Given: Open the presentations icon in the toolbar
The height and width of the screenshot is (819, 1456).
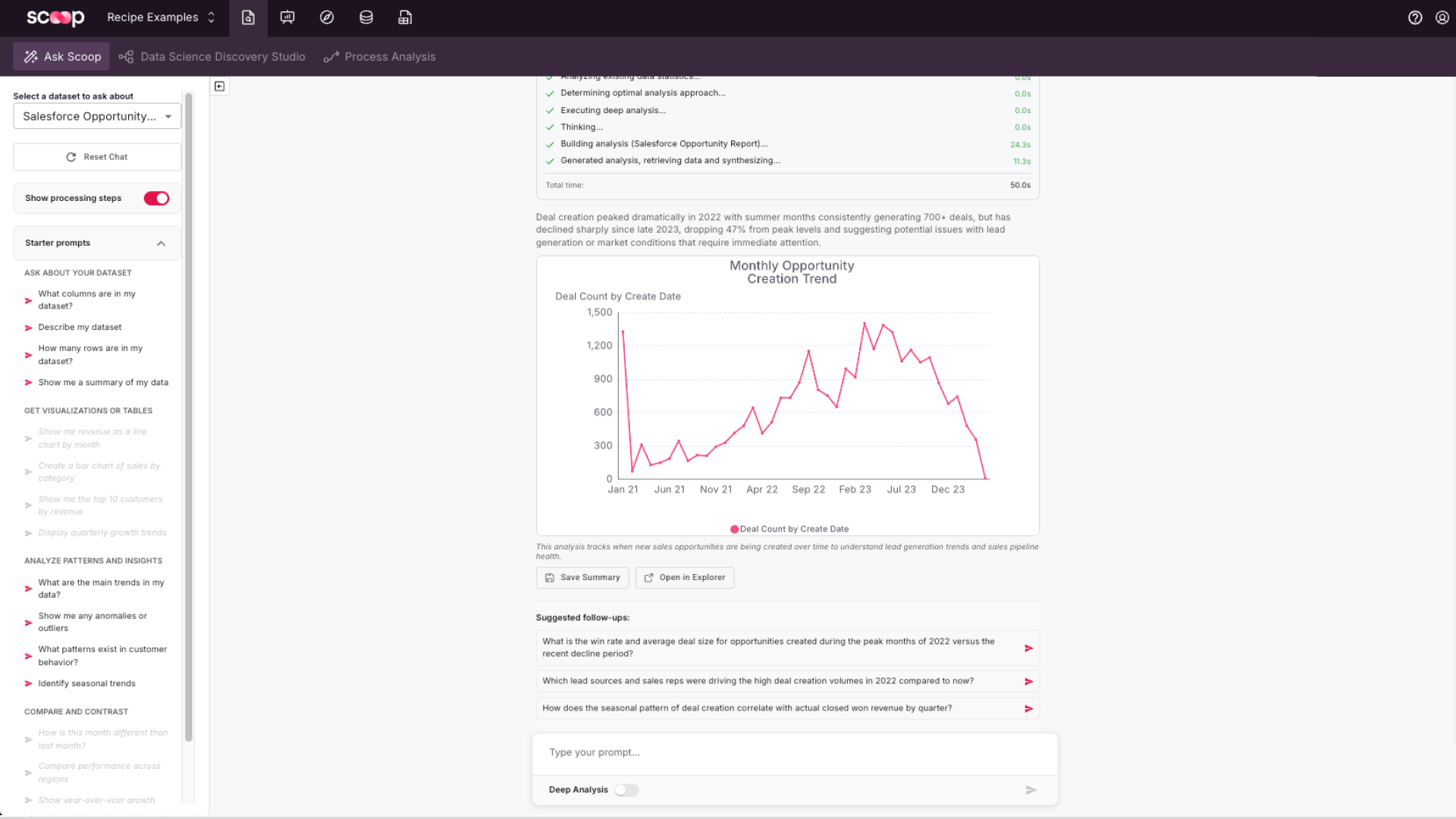Looking at the screenshot, I should coord(287,17).
